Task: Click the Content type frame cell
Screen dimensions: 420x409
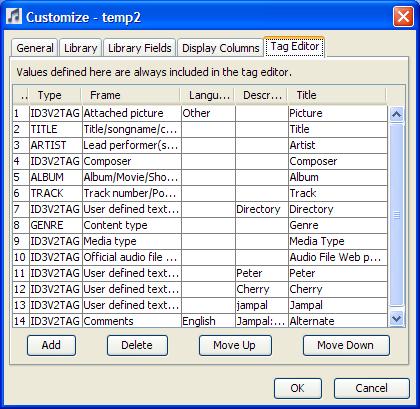Action: click(x=132, y=225)
